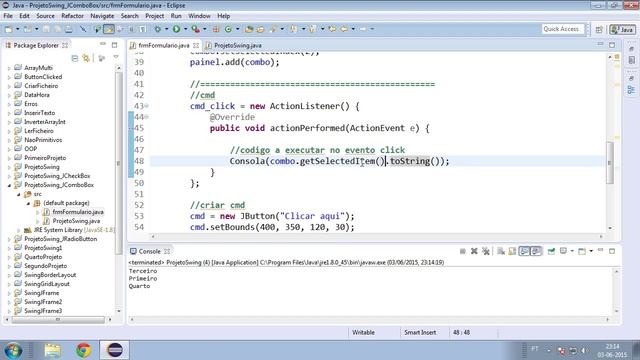
Task: Click Clear Console icon
Action: pos(501,251)
